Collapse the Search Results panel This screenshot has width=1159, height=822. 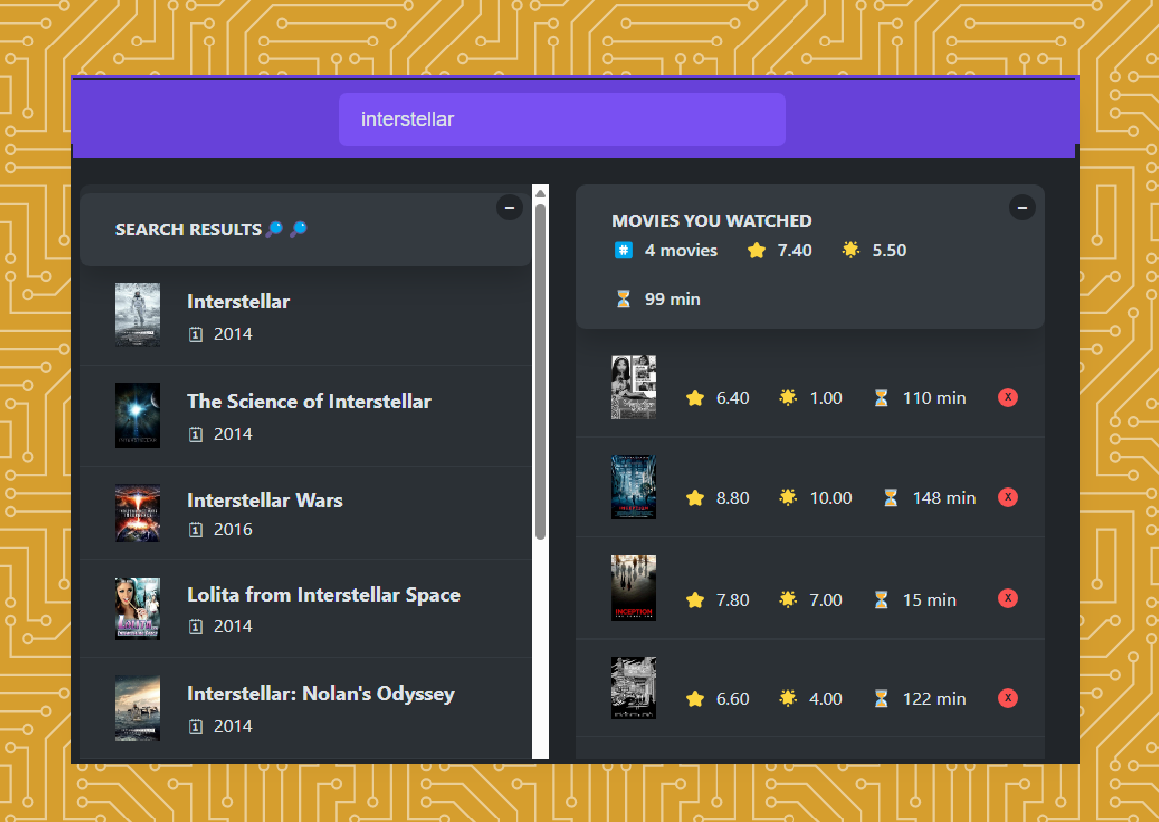(508, 207)
